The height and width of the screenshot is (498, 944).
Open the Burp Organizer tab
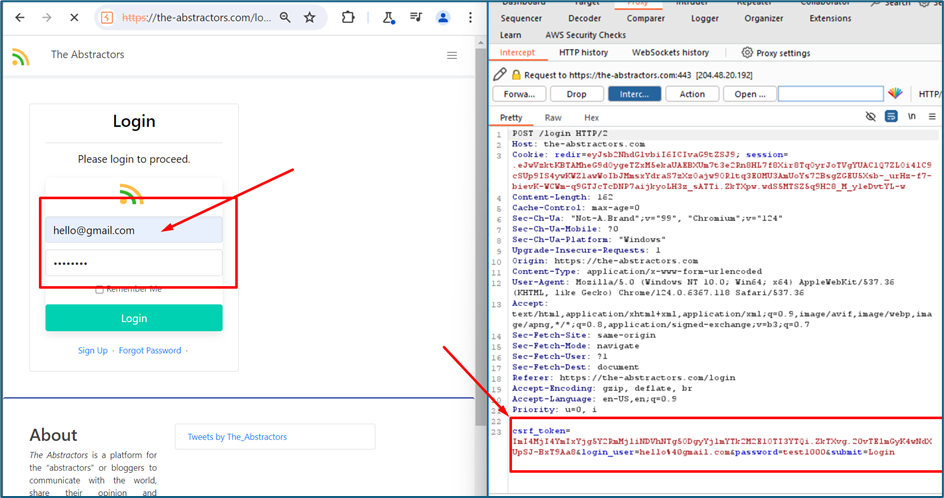[x=763, y=19]
